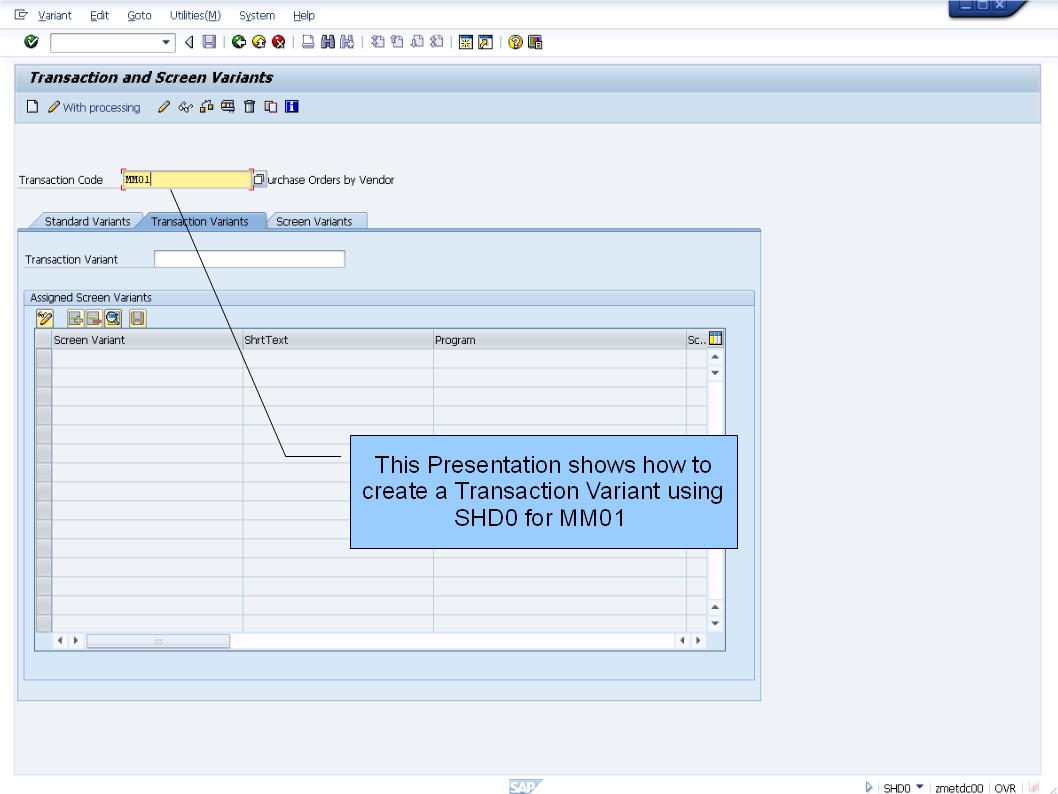1058x794 pixels.
Task: Click the Transaction Variant input field
Action: [x=250, y=259]
